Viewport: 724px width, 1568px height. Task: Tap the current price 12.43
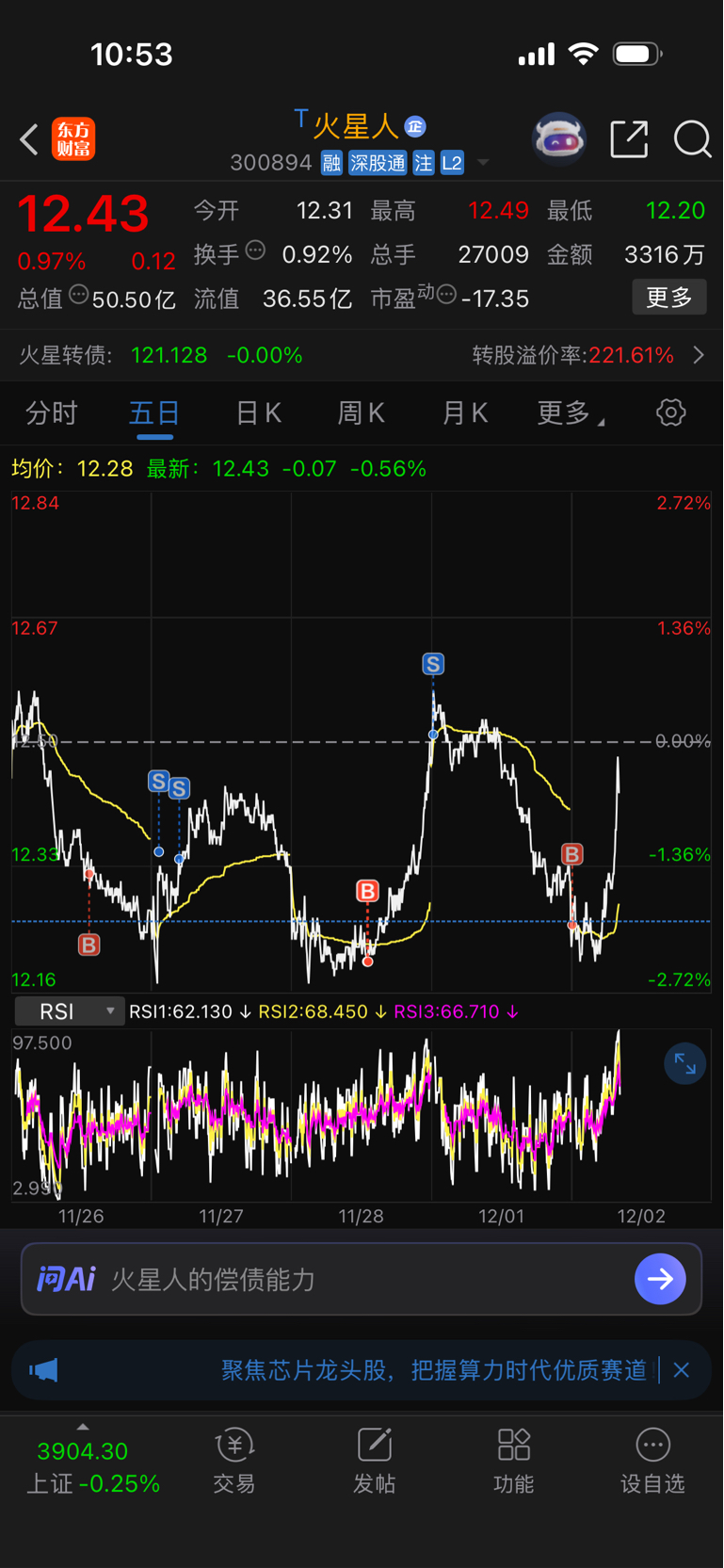[x=84, y=214]
